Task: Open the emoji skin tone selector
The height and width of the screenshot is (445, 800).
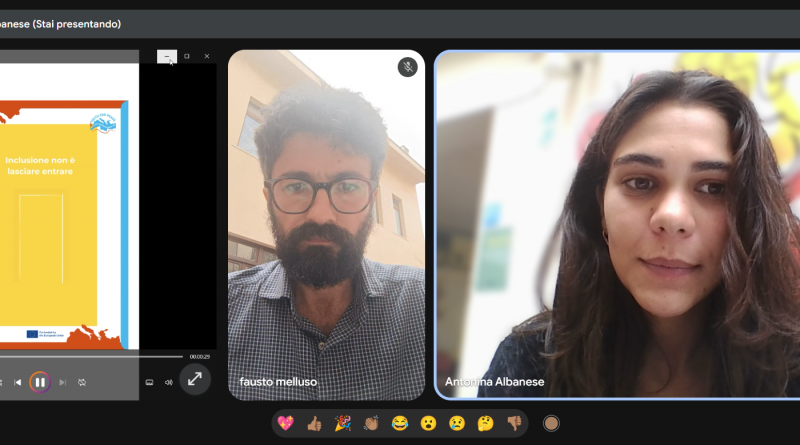Action: (551, 423)
